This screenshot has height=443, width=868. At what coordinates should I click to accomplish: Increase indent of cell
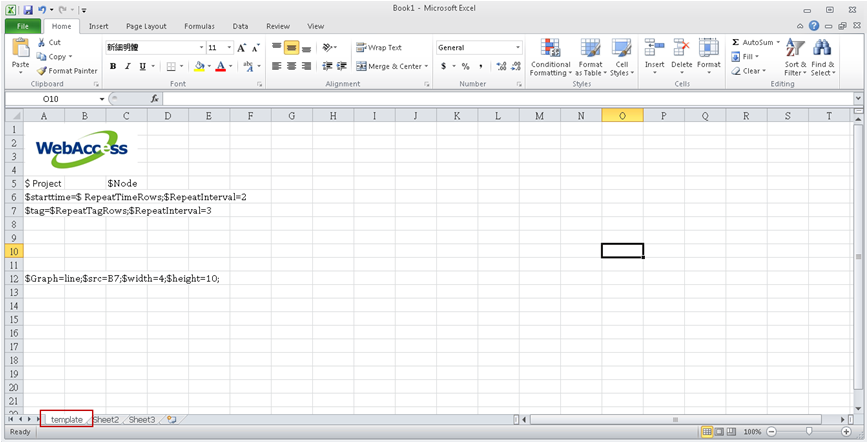click(342, 66)
